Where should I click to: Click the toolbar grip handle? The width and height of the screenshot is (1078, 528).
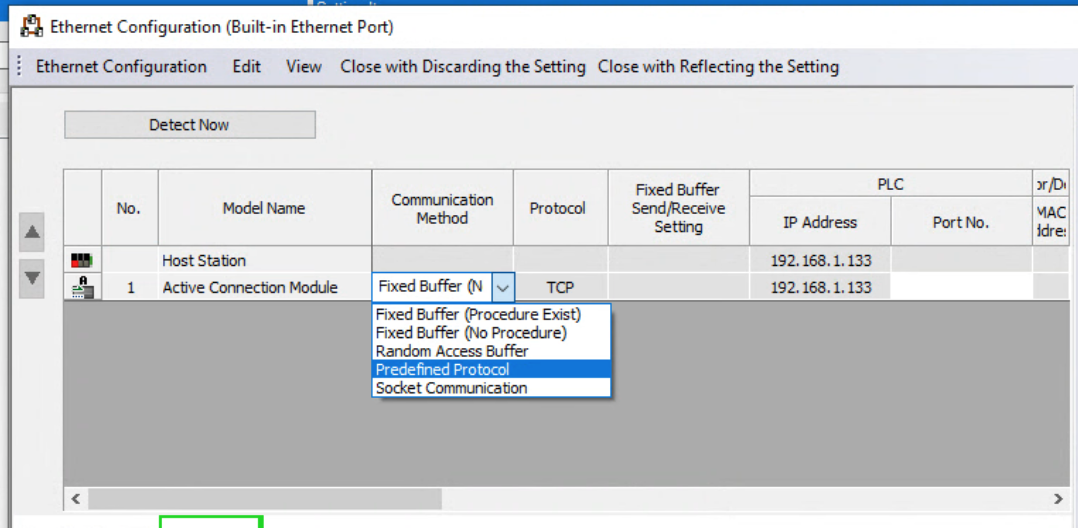tap(19, 67)
